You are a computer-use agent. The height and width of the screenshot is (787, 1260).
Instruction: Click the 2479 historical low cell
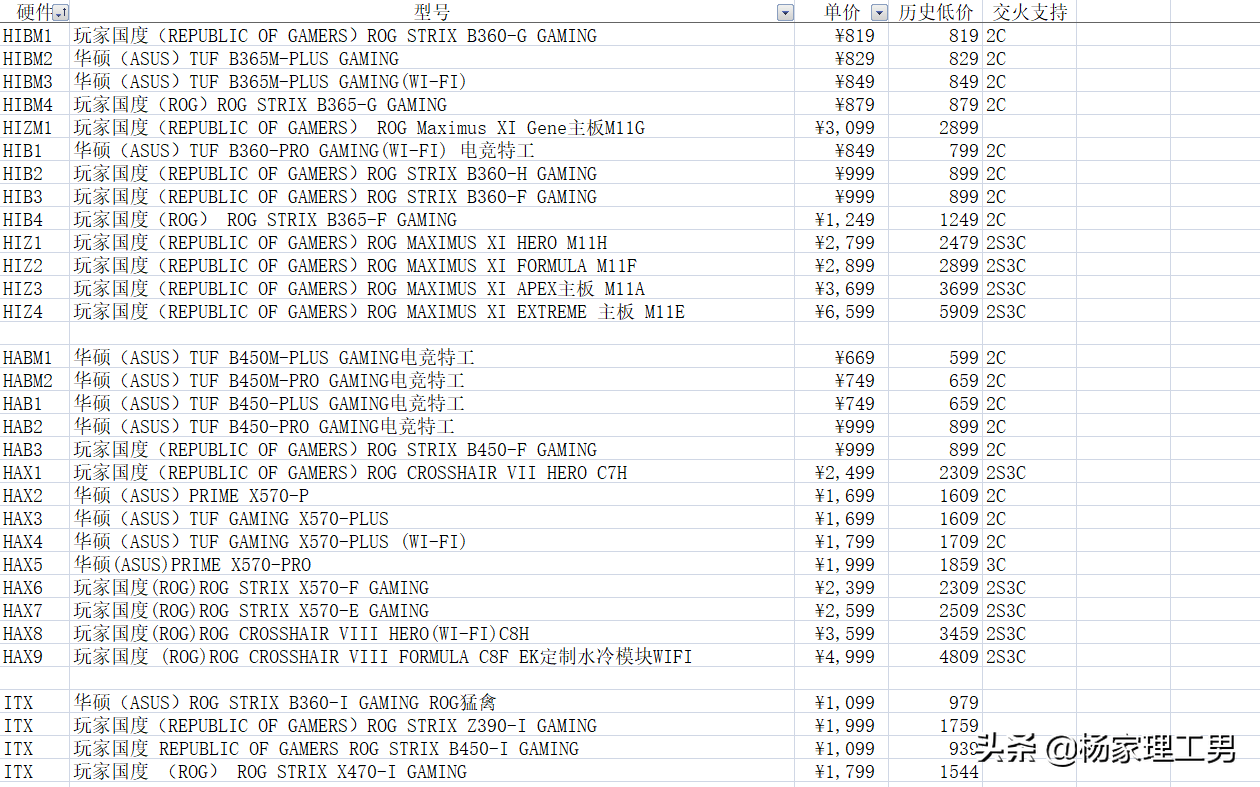[935, 243]
